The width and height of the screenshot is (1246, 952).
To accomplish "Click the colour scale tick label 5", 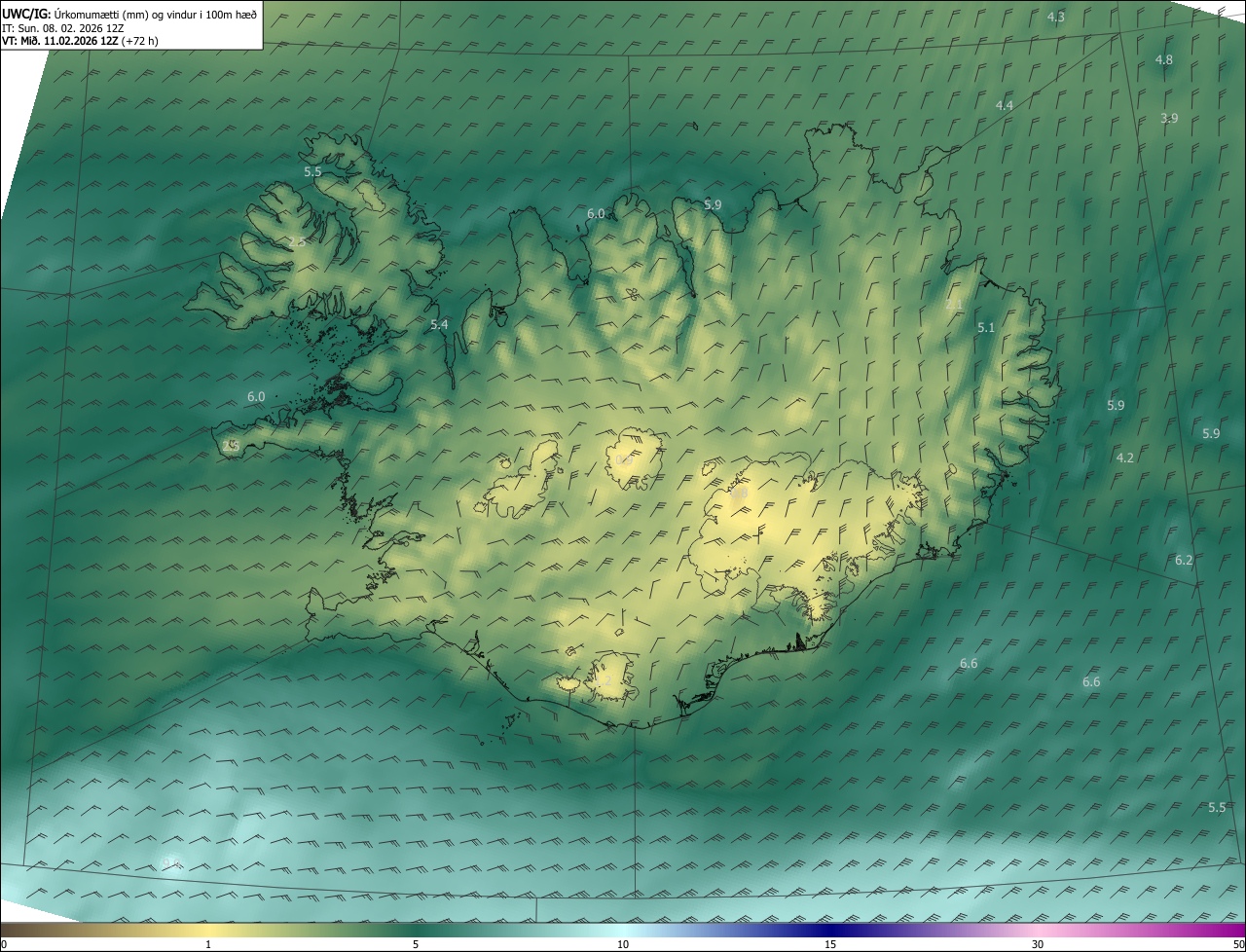I will (416, 944).
